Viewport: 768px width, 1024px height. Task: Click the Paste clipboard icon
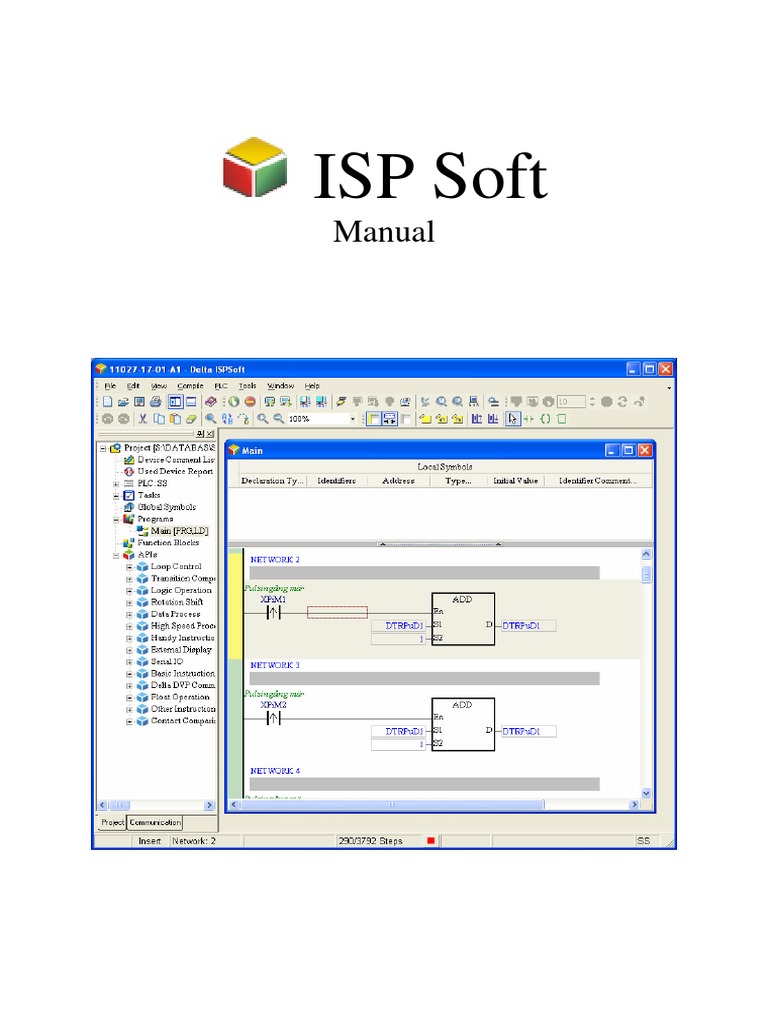(175, 419)
